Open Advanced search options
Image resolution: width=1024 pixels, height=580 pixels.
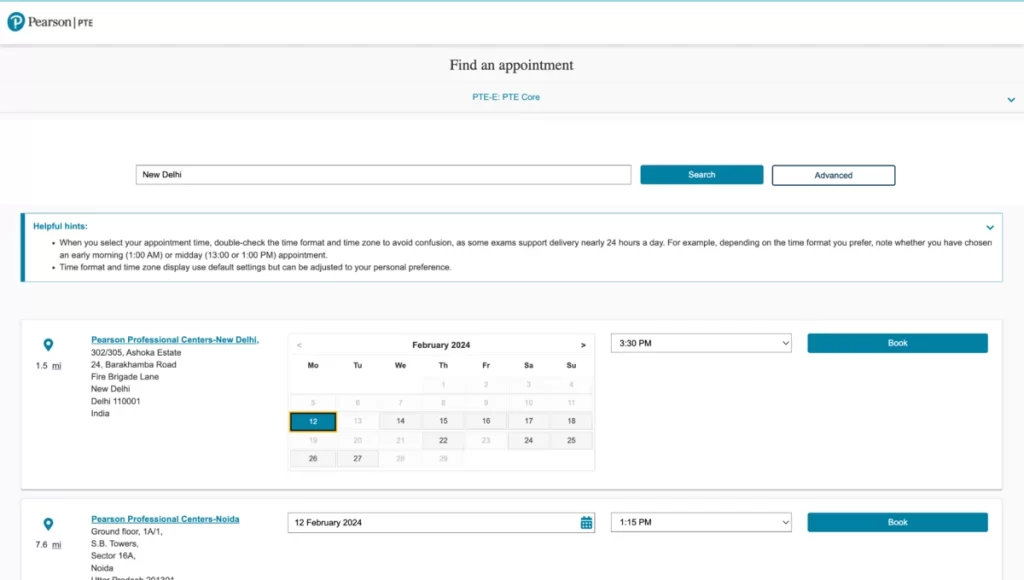tap(833, 174)
